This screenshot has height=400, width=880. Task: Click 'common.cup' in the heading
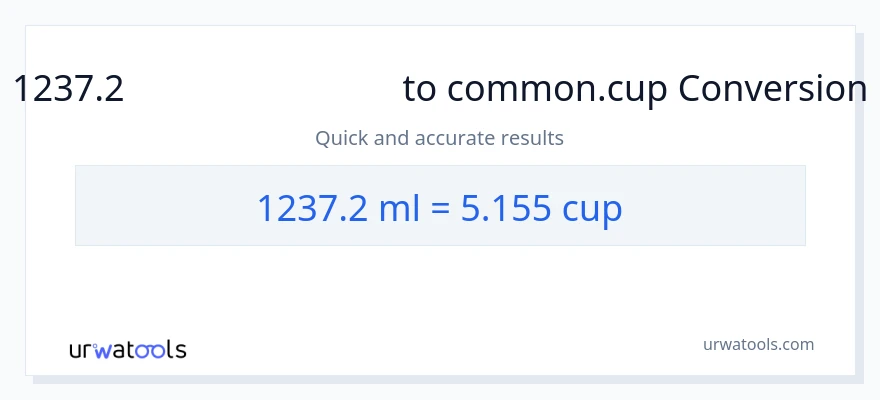[x=559, y=90]
